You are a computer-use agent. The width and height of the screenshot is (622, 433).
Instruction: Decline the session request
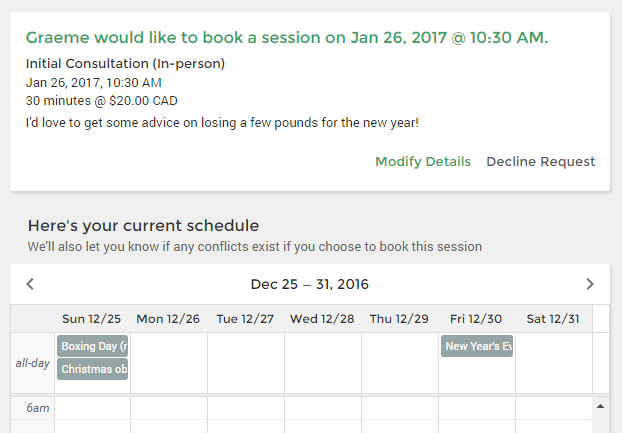coord(540,162)
